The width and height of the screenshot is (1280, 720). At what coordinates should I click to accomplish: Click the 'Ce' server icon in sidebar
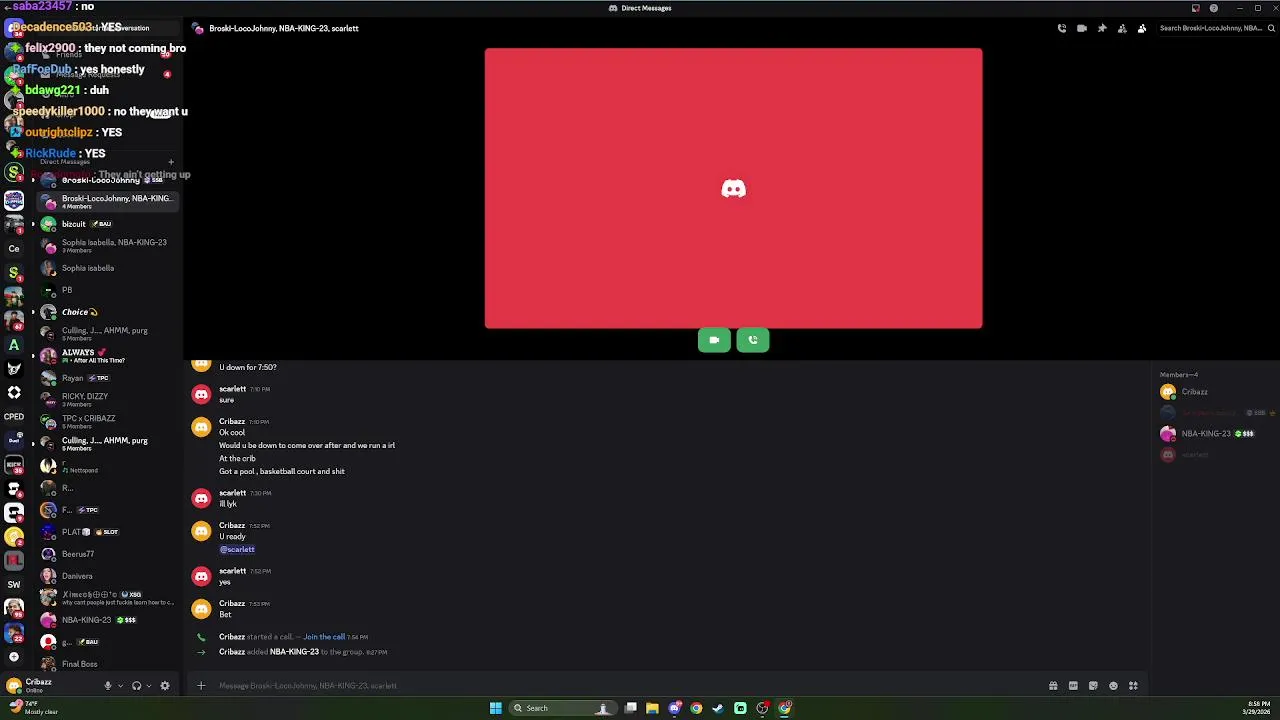coord(14,248)
